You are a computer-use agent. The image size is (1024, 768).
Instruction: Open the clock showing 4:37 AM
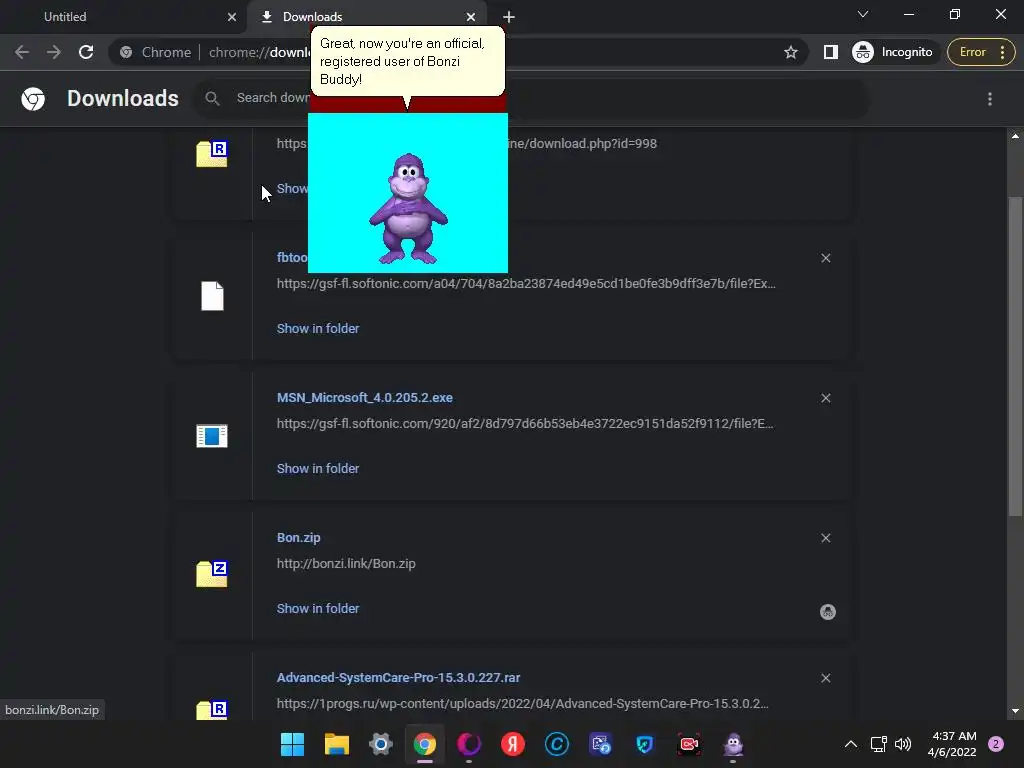(952, 744)
